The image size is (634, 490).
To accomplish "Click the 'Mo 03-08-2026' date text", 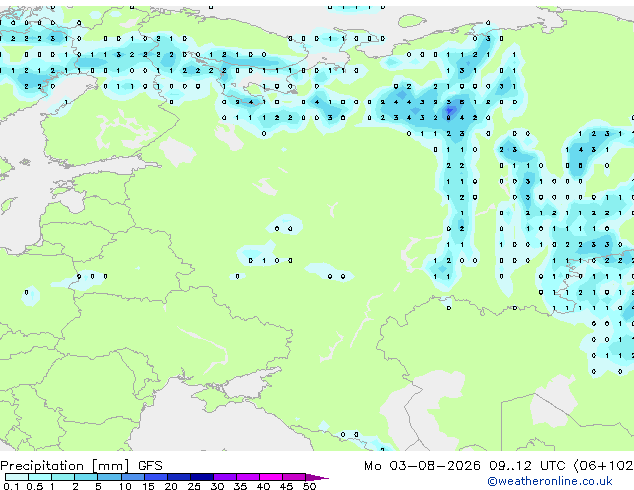I will 422,466.
